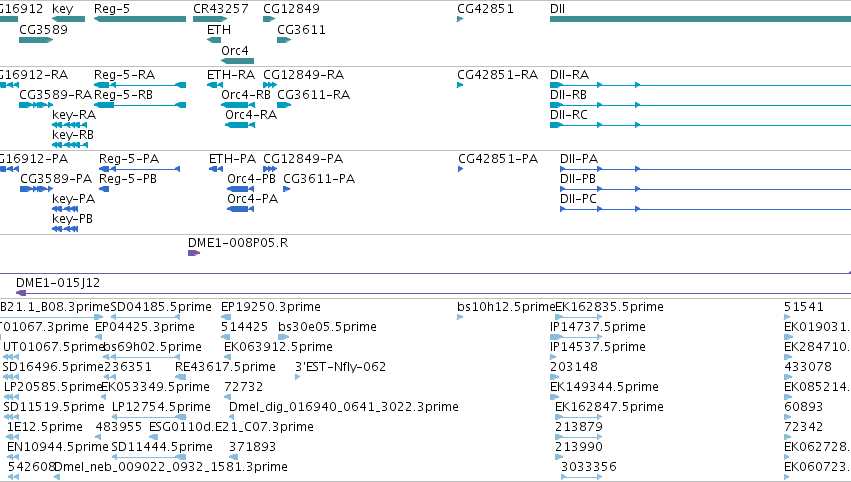851x482 pixels.
Task: Click the Reg-5-PA protein label
Action: (129, 158)
